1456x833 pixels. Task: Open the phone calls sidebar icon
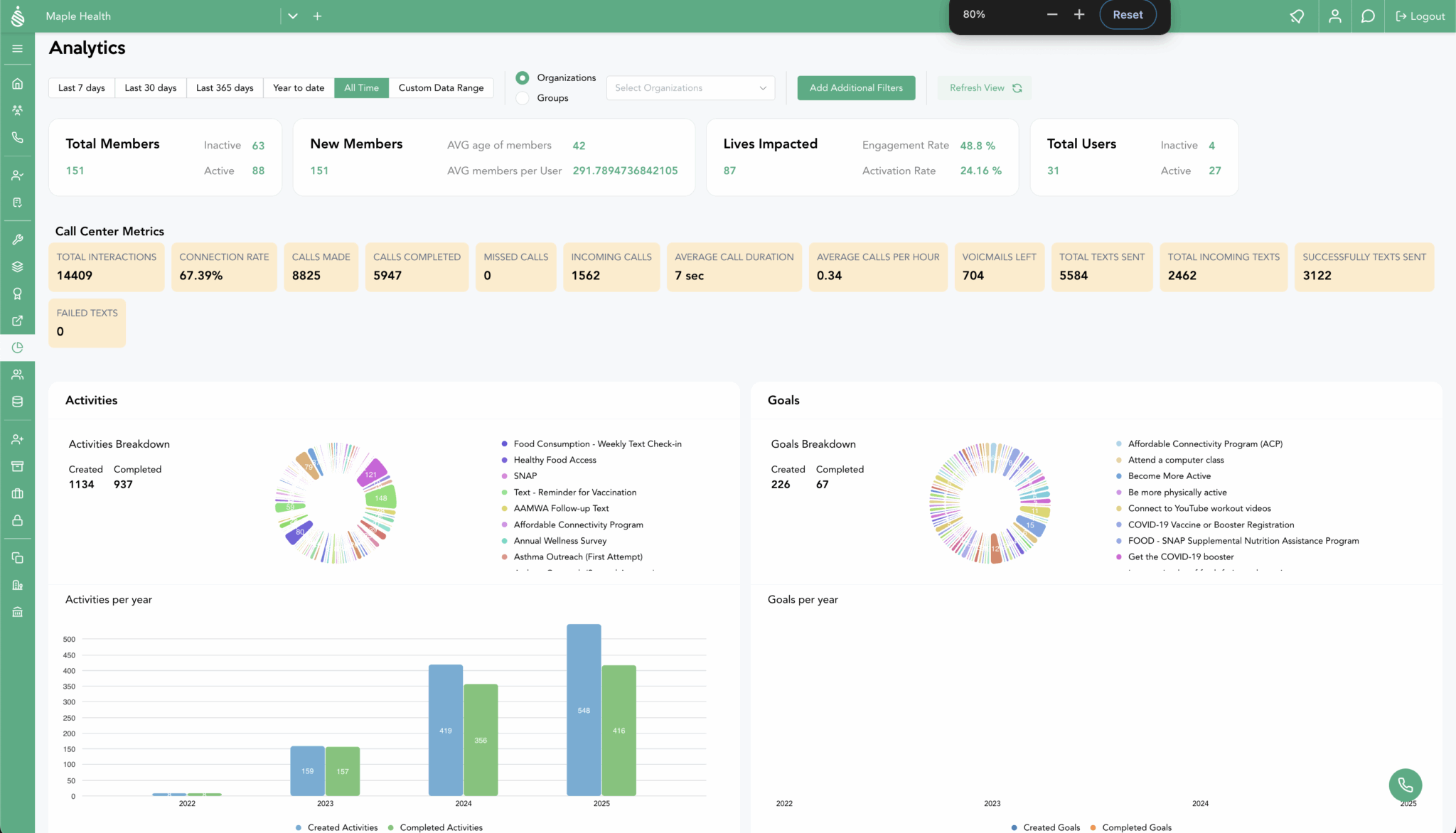17,138
